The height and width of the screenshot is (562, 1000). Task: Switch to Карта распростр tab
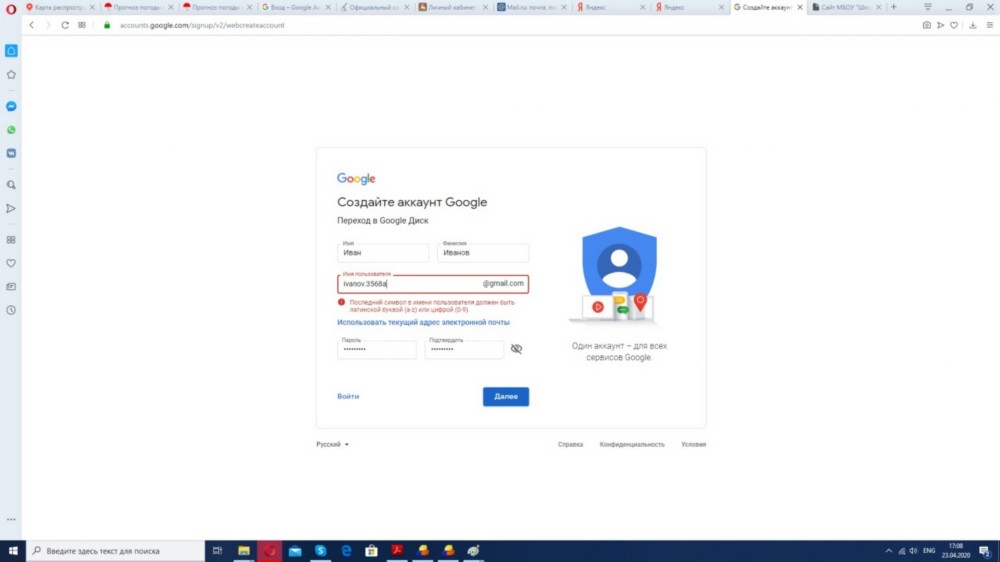(x=60, y=7)
